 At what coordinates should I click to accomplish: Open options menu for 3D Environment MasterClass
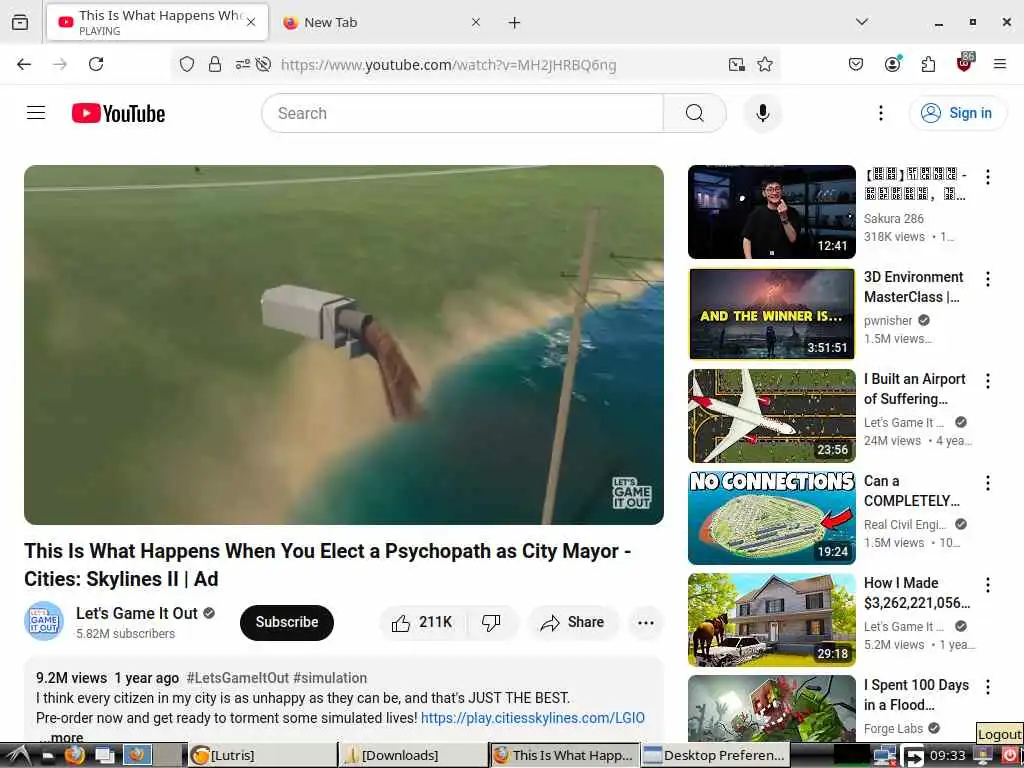point(987,279)
